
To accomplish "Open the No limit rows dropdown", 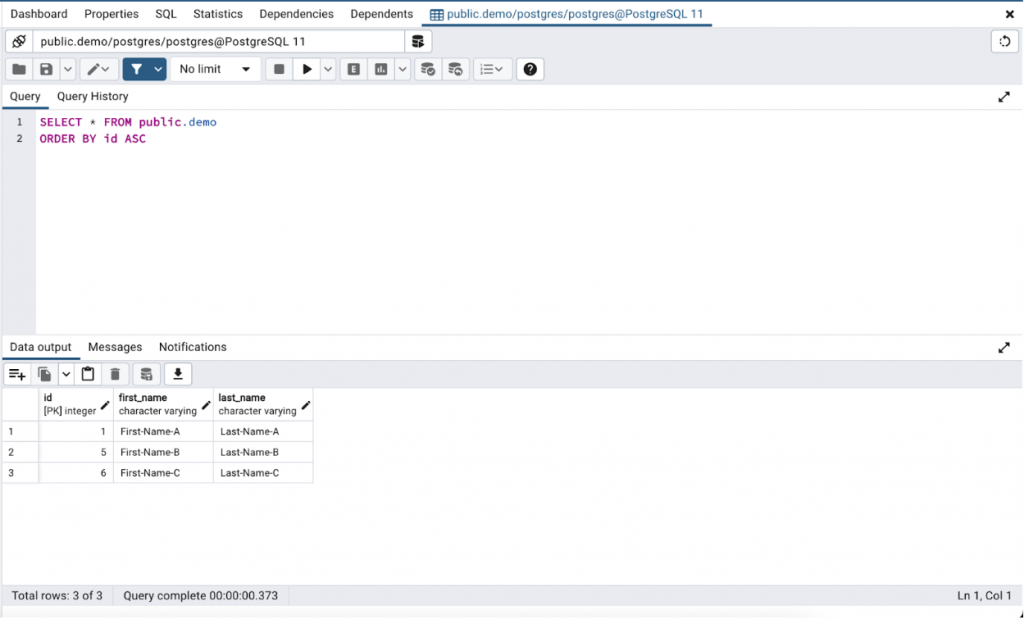I will [x=215, y=69].
